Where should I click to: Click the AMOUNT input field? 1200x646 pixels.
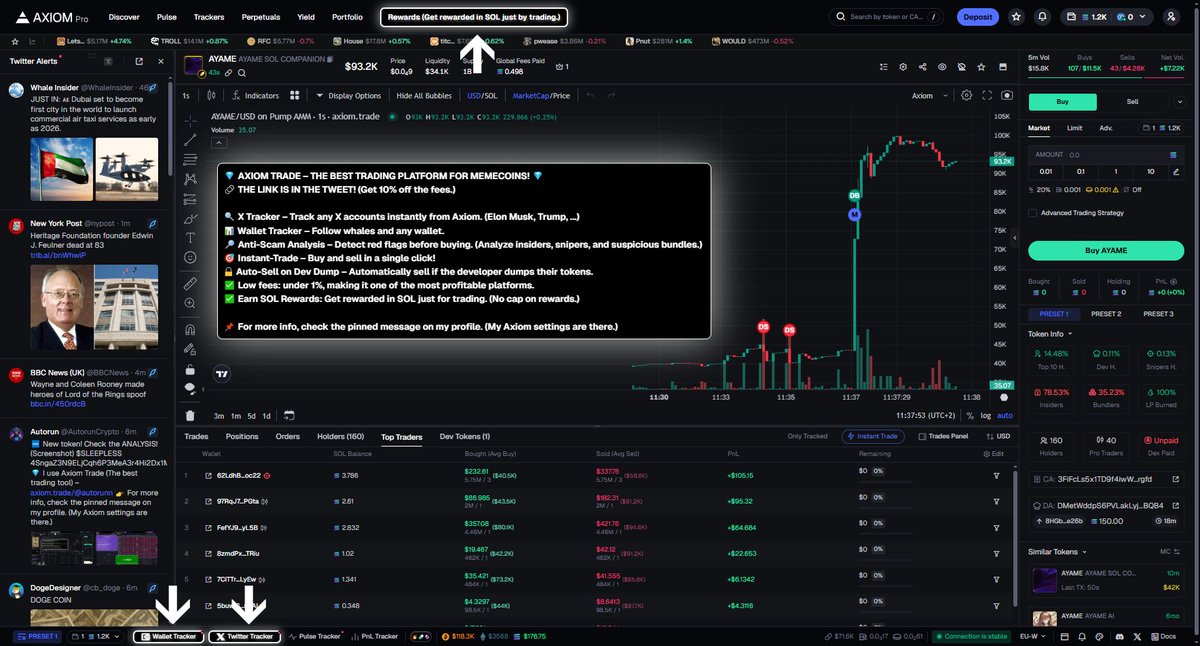[1105, 155]
